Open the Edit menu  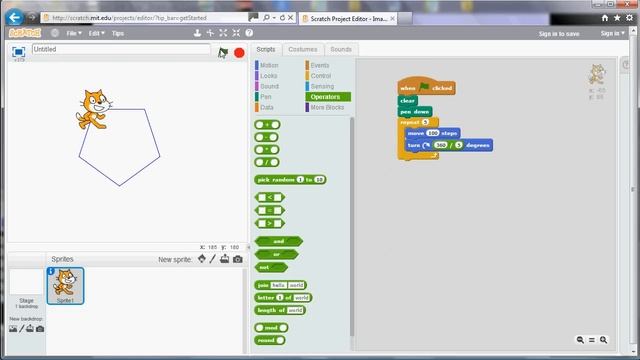click(97, 33)
